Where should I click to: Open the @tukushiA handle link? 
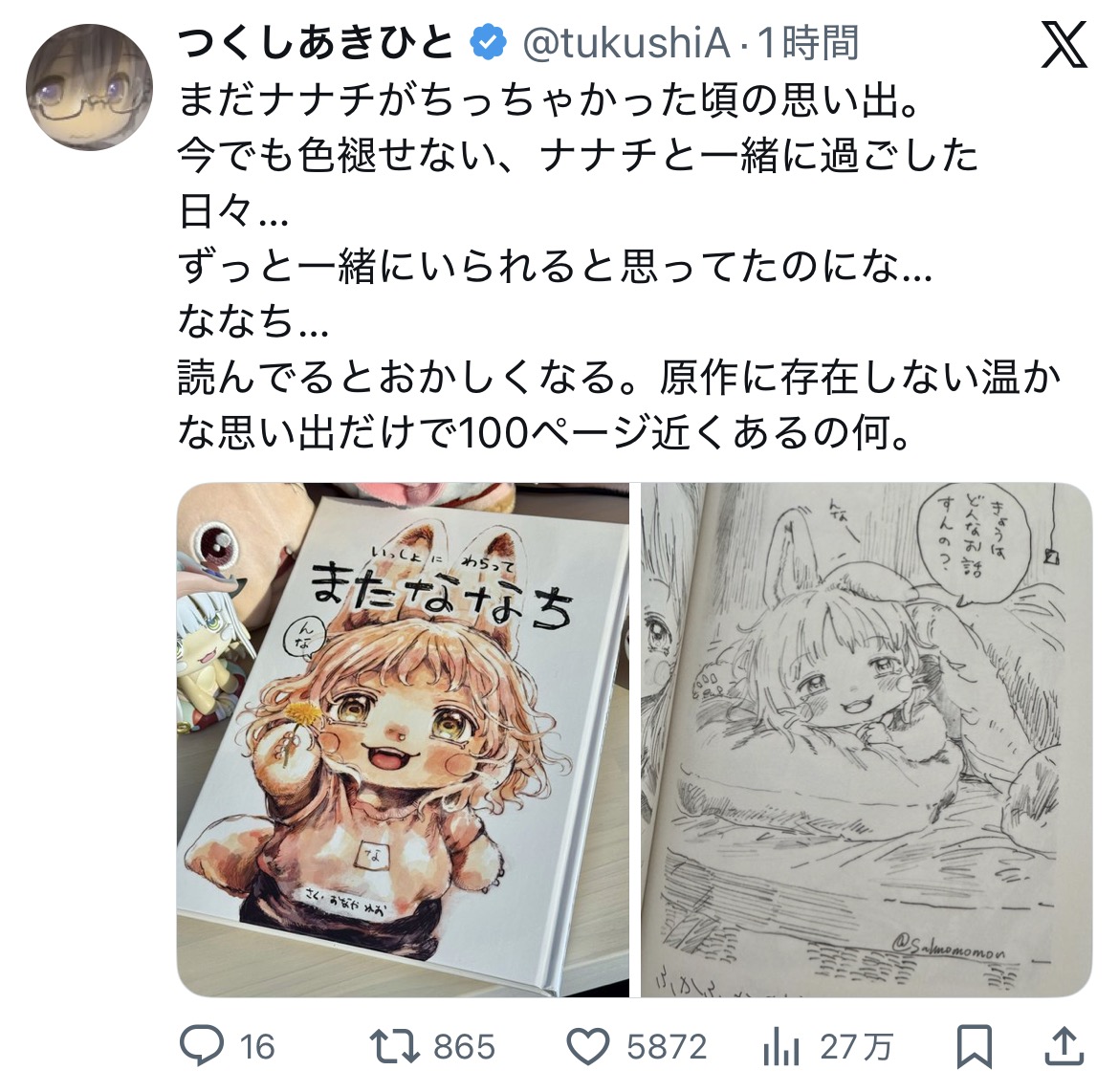pos(626,44)
